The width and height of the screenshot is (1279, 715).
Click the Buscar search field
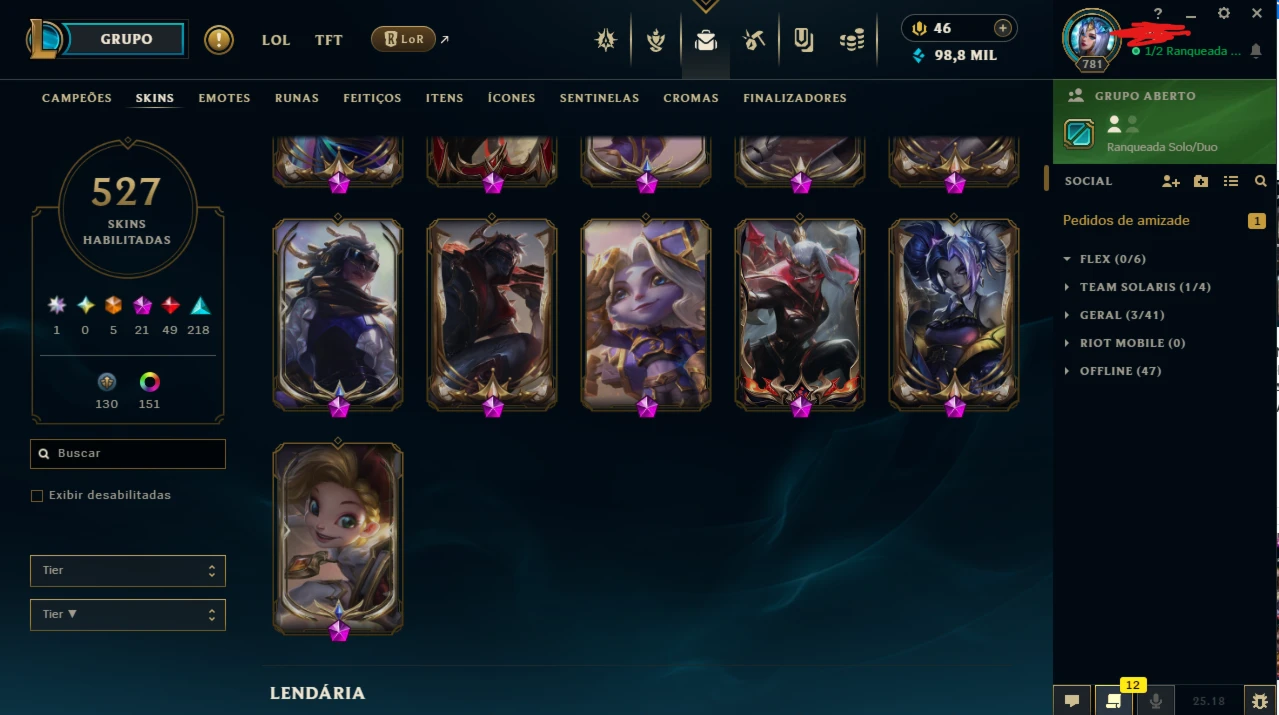click(x=128, y=454)
